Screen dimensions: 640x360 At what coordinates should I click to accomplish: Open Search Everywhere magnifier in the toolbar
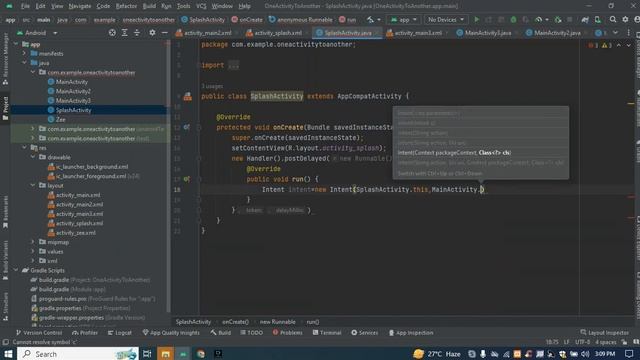613,19
